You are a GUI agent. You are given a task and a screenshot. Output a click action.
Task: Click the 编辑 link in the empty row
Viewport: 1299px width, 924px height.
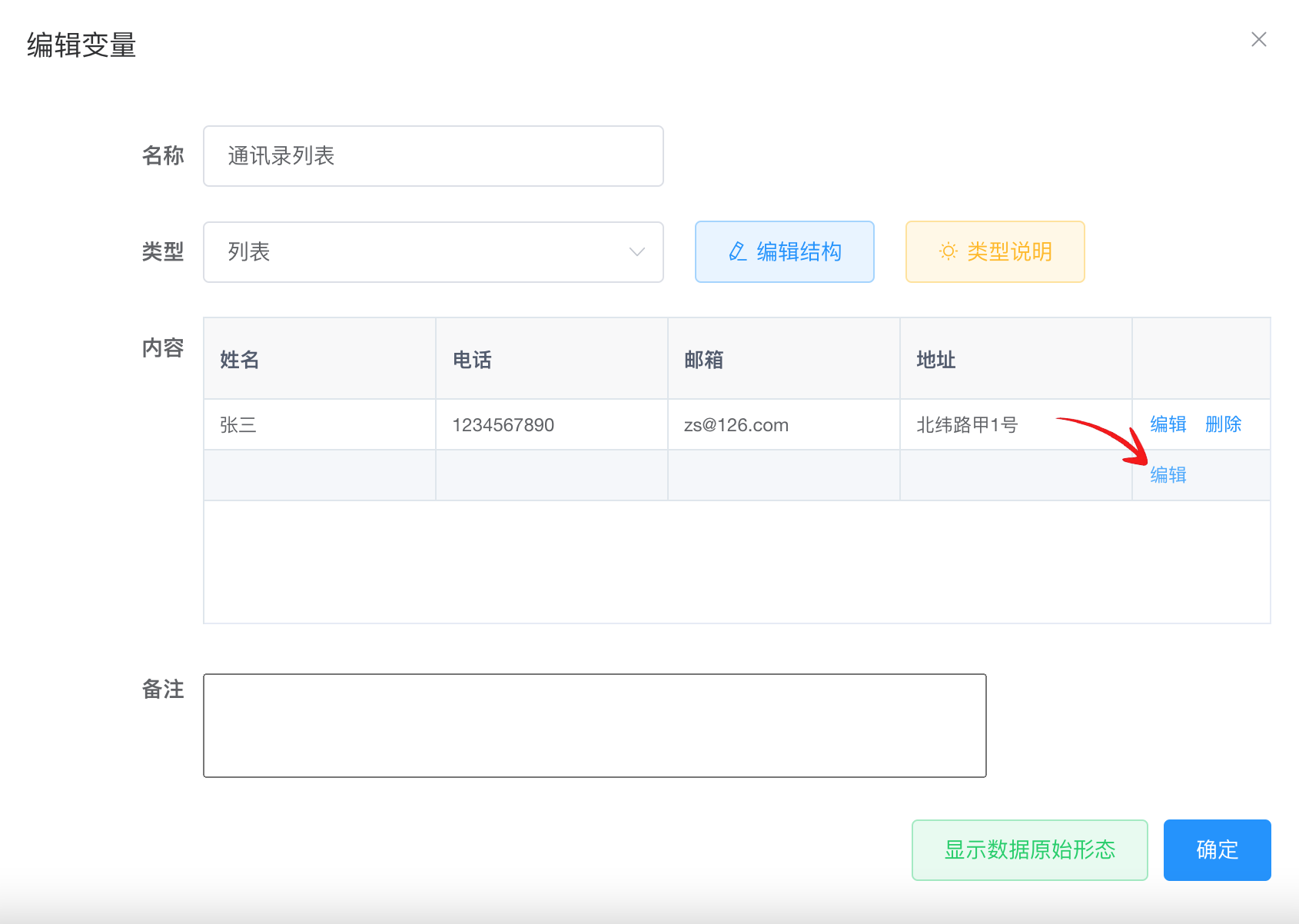1168,475
